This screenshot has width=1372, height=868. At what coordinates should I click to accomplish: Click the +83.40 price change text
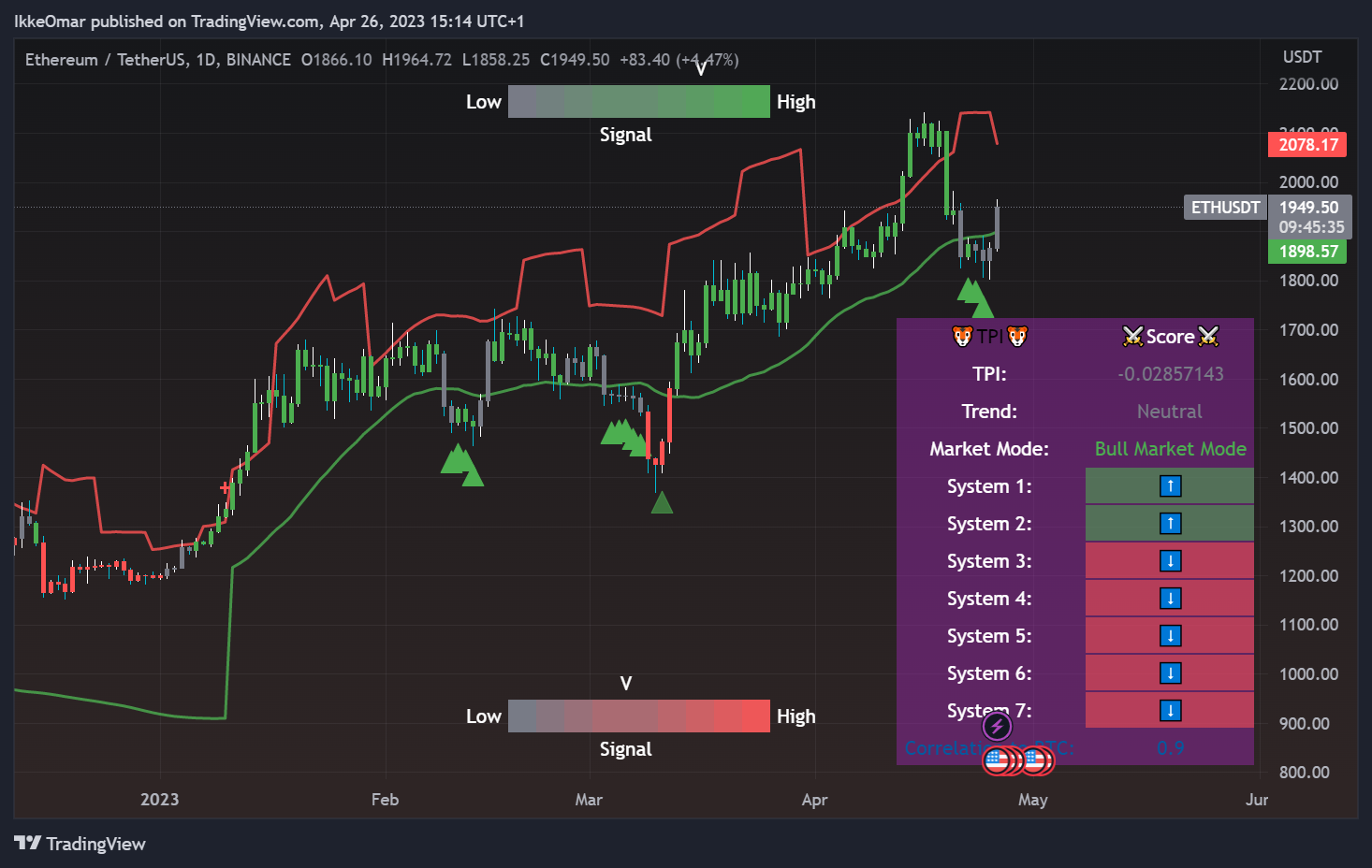coord(645,59)
